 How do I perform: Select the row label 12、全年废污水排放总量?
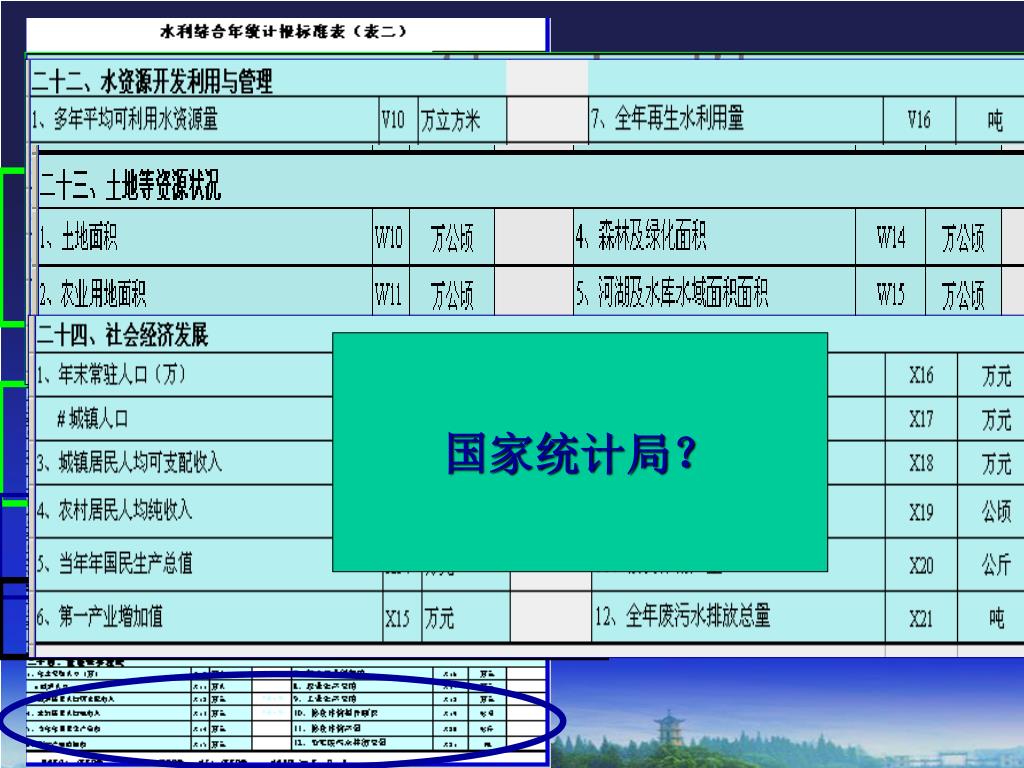682,615
